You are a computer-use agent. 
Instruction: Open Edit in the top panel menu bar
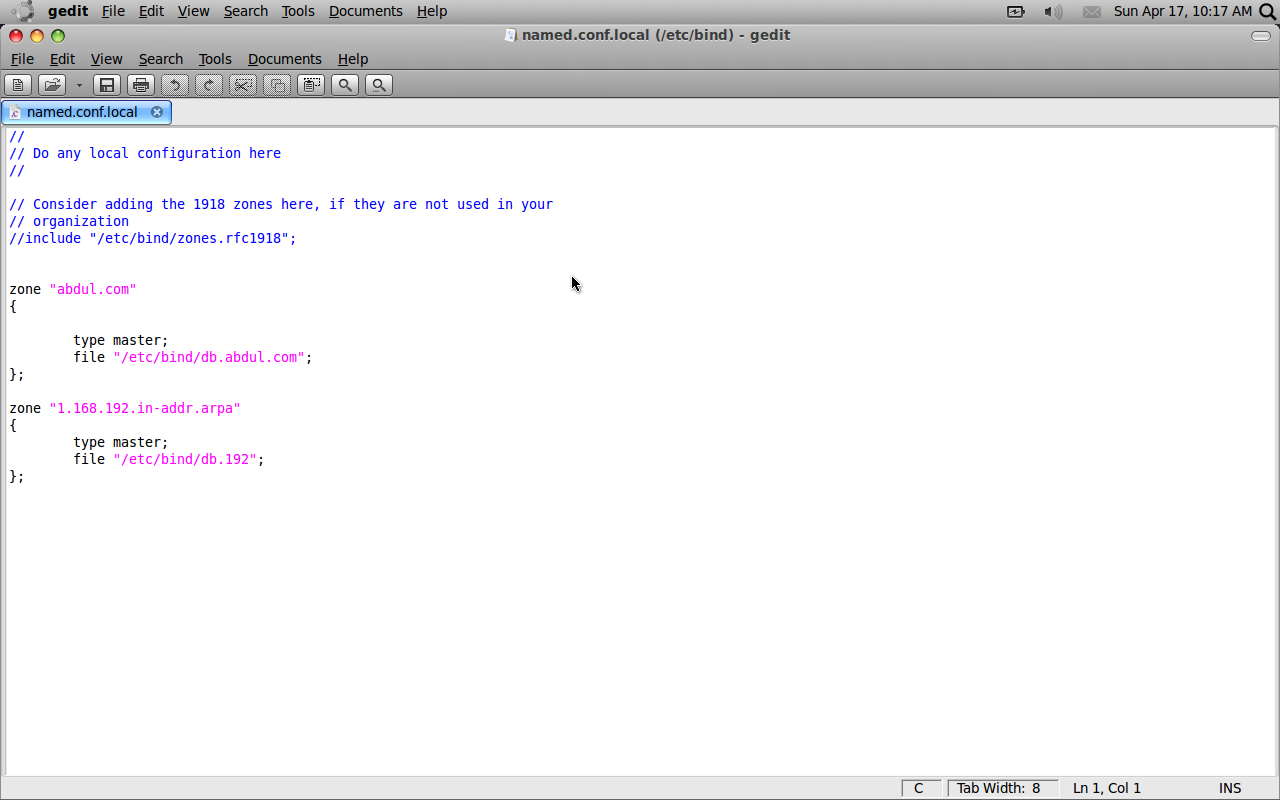[x=151, y=11]
